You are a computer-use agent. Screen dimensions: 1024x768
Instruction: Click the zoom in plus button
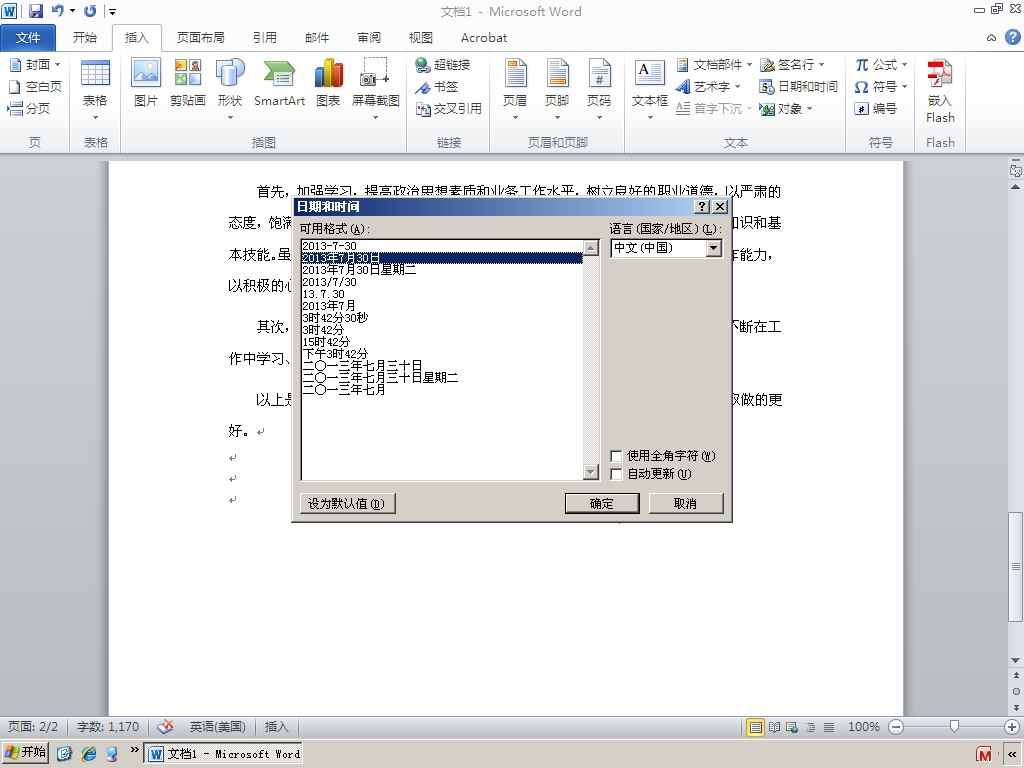(1012, 727)
